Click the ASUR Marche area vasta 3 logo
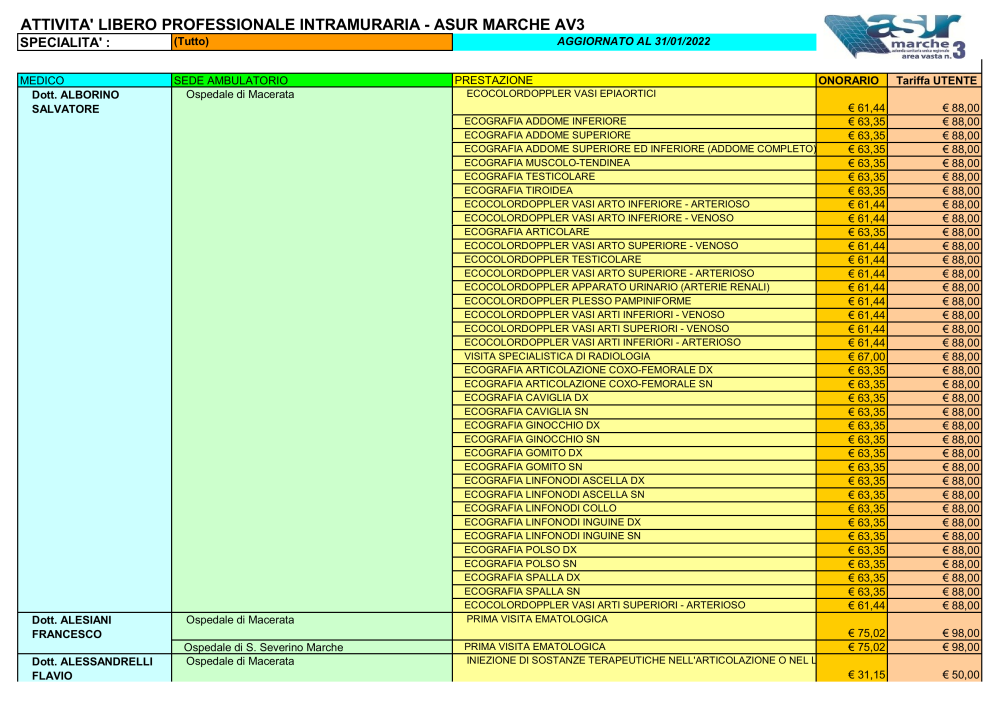 (895, 39)
